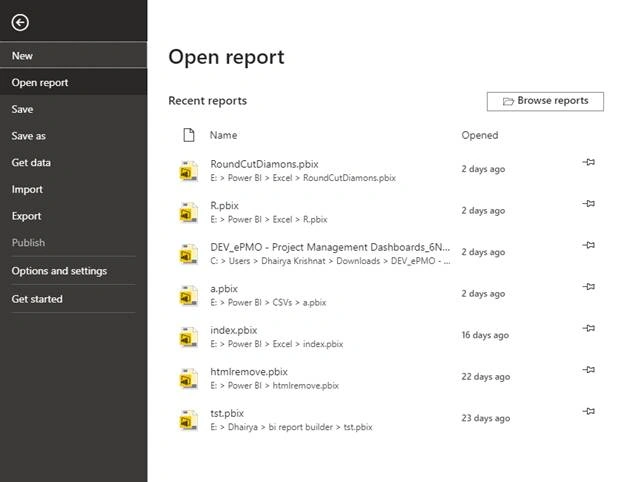This screenshot has width=624, height=482.
Task: Select Open report in the sidebar
Action: (73, 82)
